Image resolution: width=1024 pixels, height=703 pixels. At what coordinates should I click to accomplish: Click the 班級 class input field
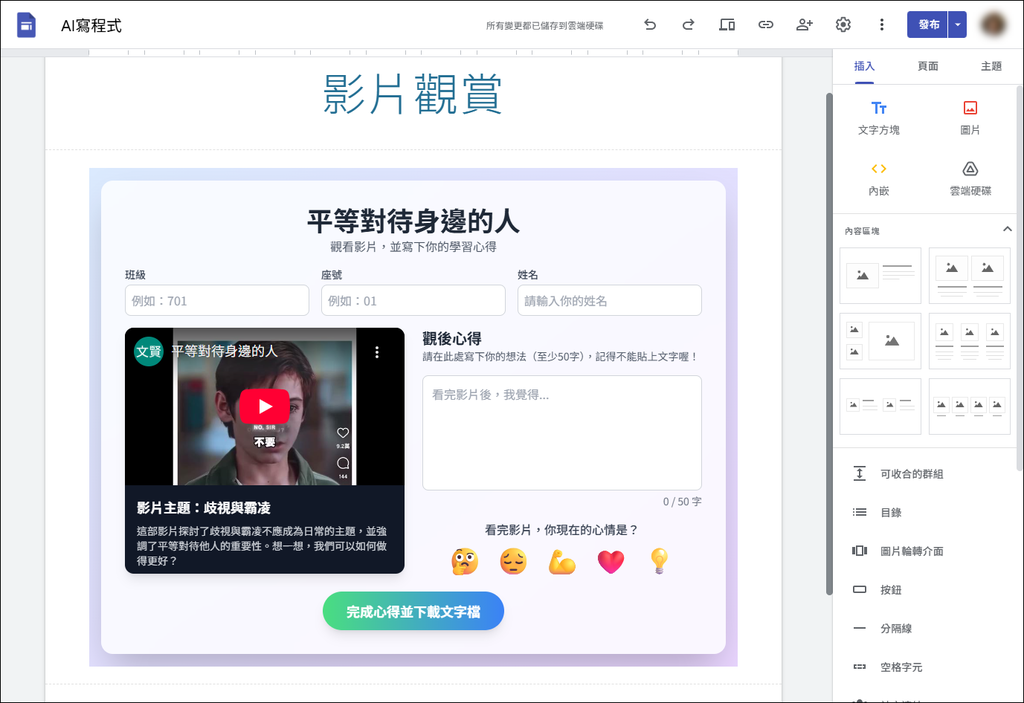217,301
